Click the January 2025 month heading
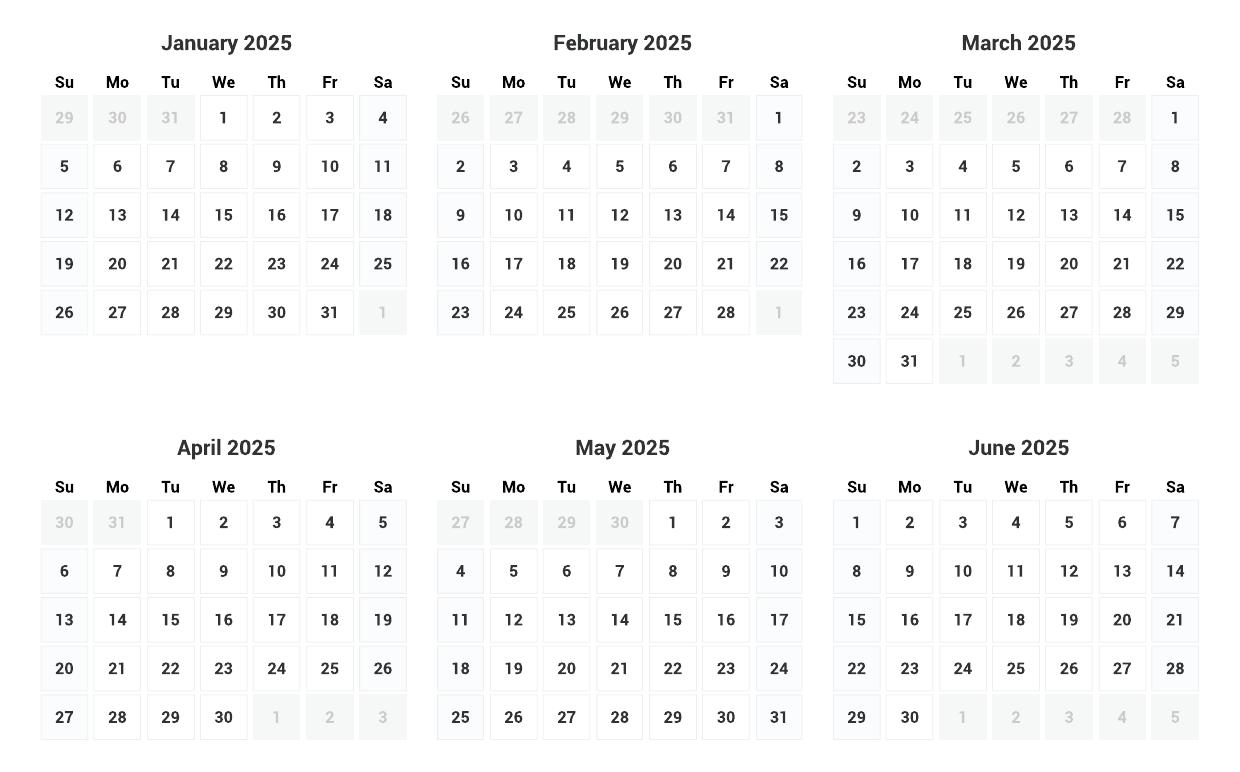Screen dimensions: 1240x772 (226, 43)
